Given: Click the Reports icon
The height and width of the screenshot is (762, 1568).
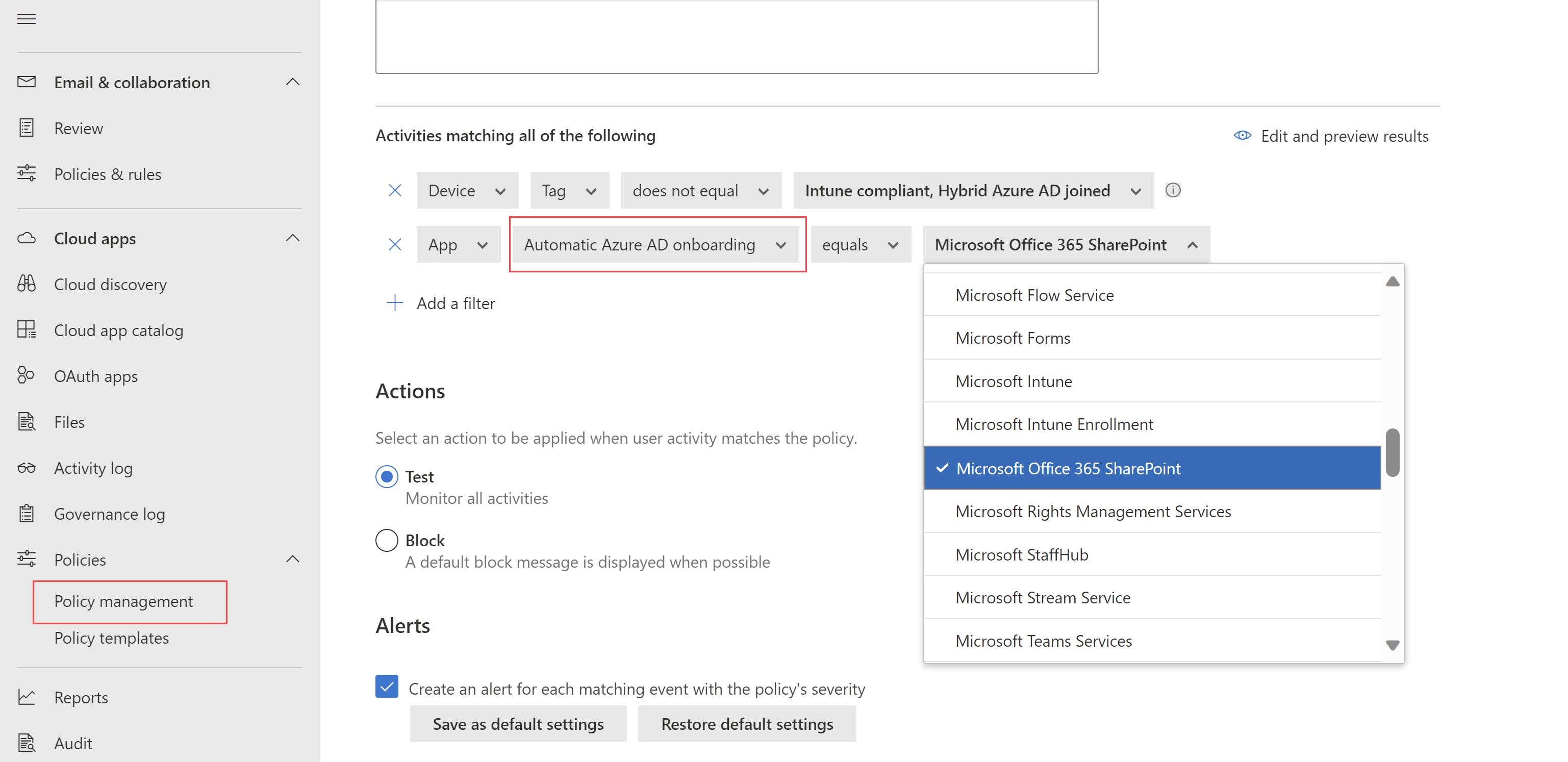Looking at the screenshot, I should (x=27, y=697).
